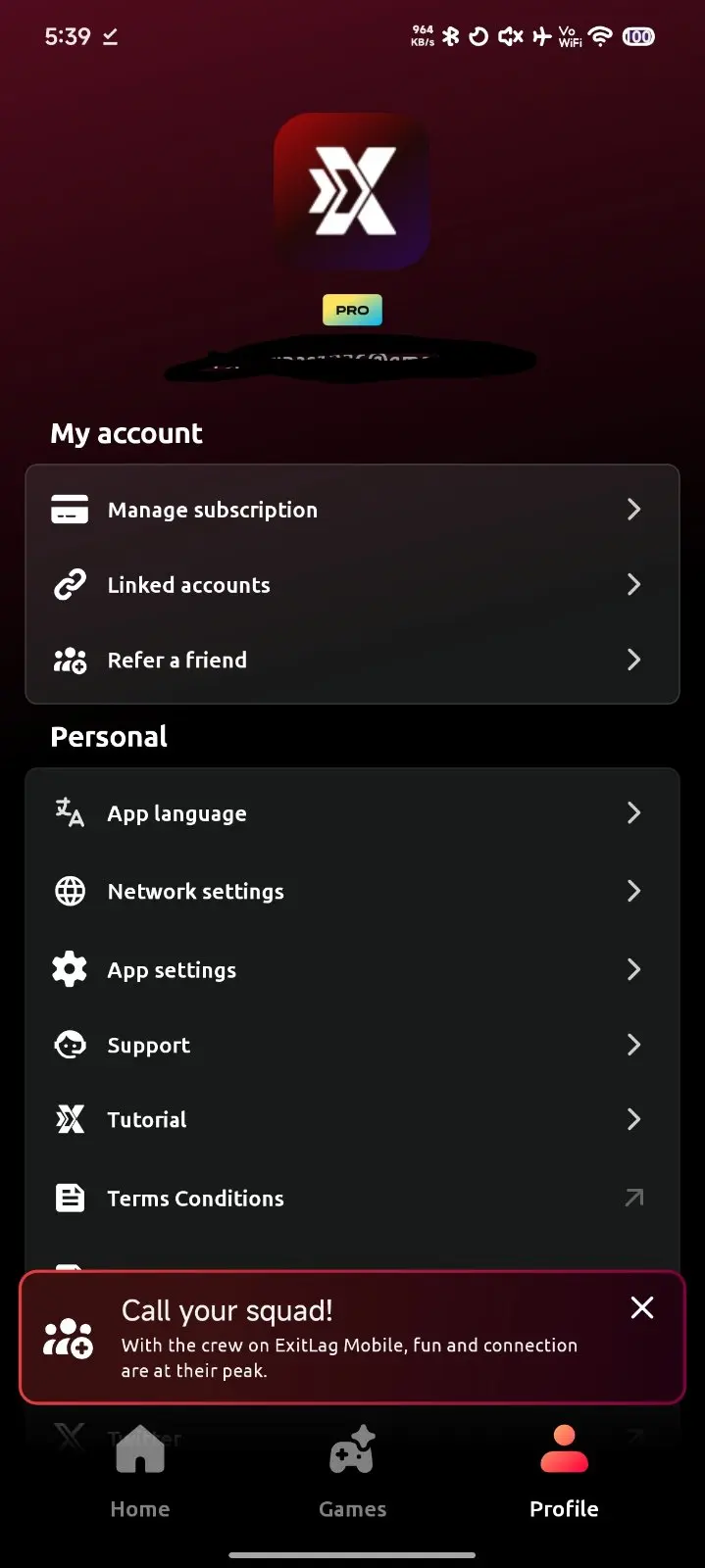
Task: Click the Refer a friend people icon
Action: point(70,660)
